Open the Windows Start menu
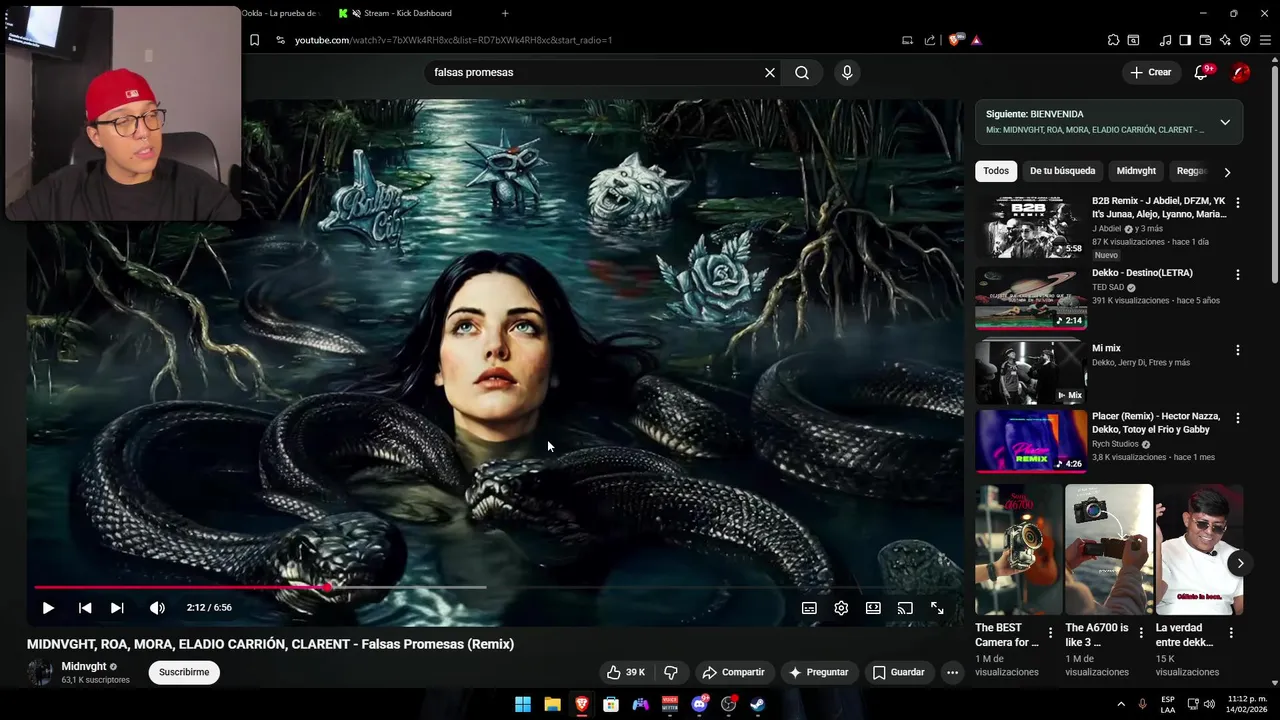Screen dimensions: 1280x720 tap(523, 704)
